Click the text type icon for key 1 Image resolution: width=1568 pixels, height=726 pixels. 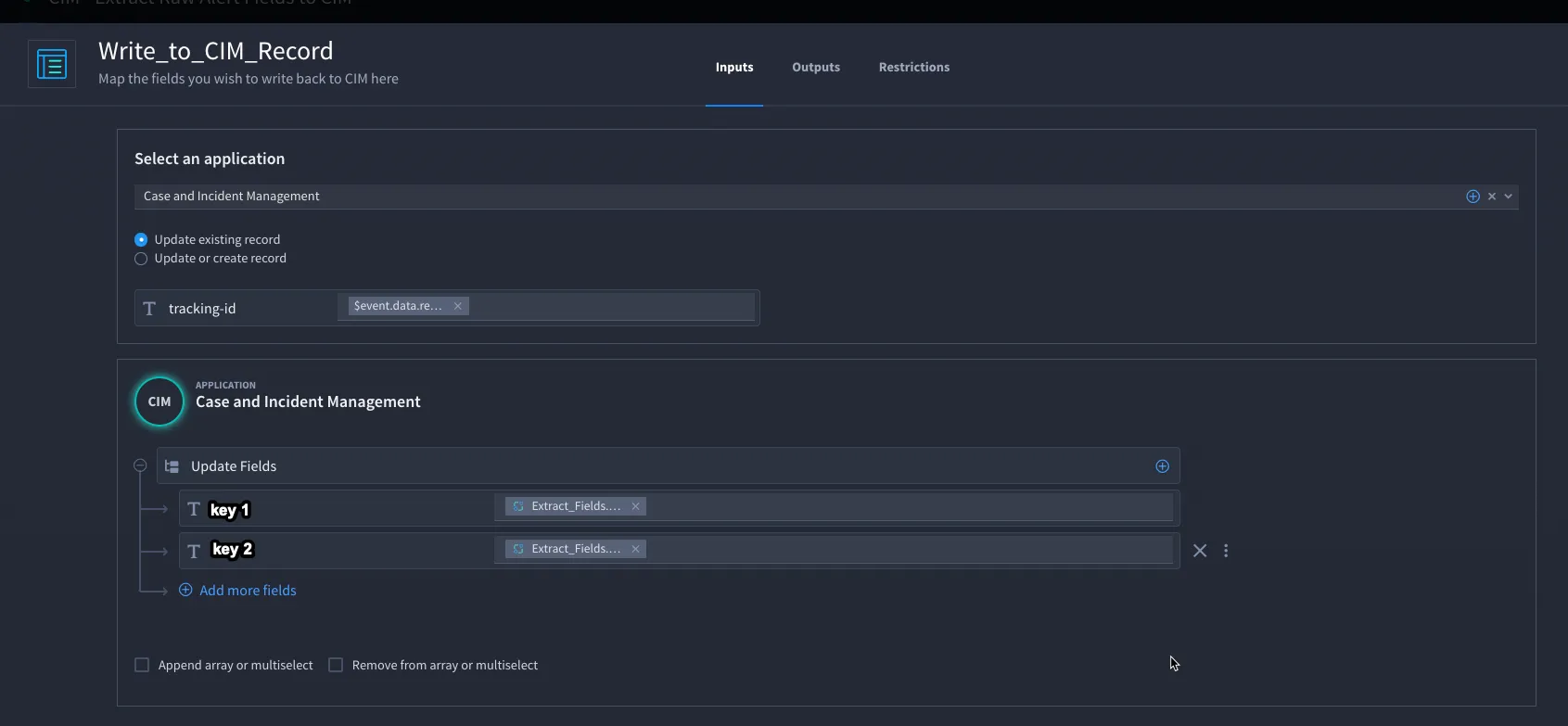pyautogui.click(x=194, y=509)
